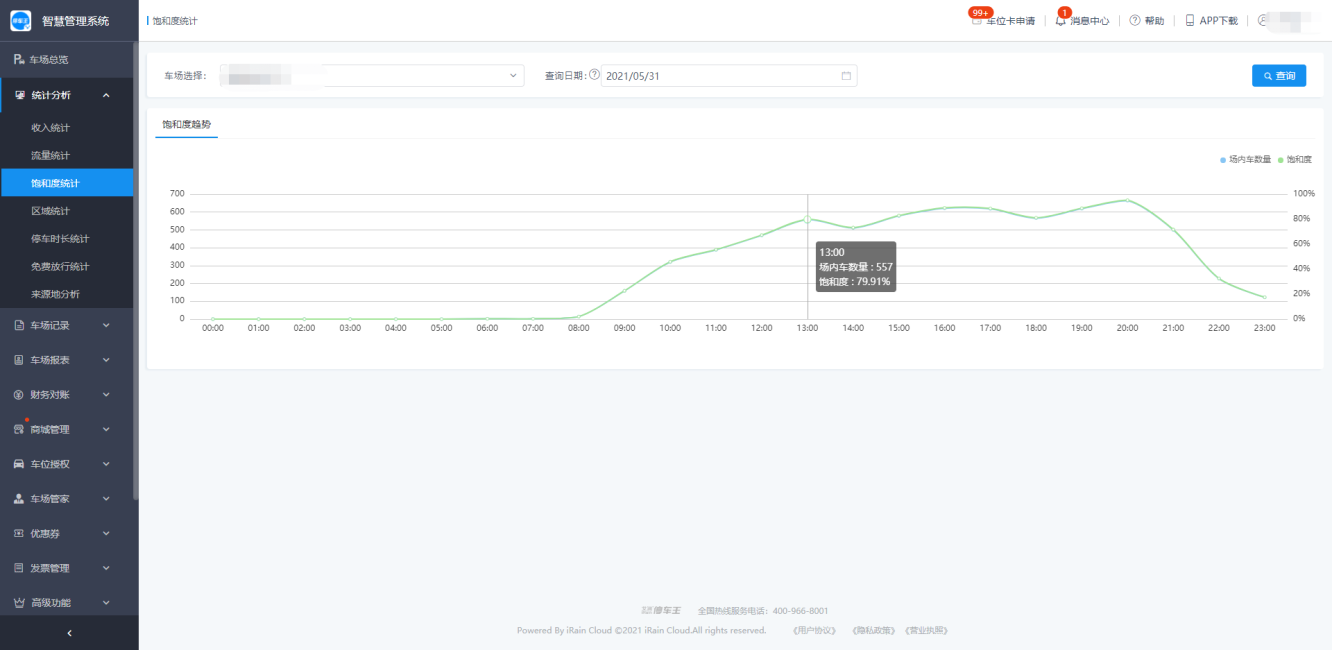Image resolution: width=1332 pixels, height=650 pixels.
Task: Click the APP download phone icon
Action: (x=1190, y=21)
